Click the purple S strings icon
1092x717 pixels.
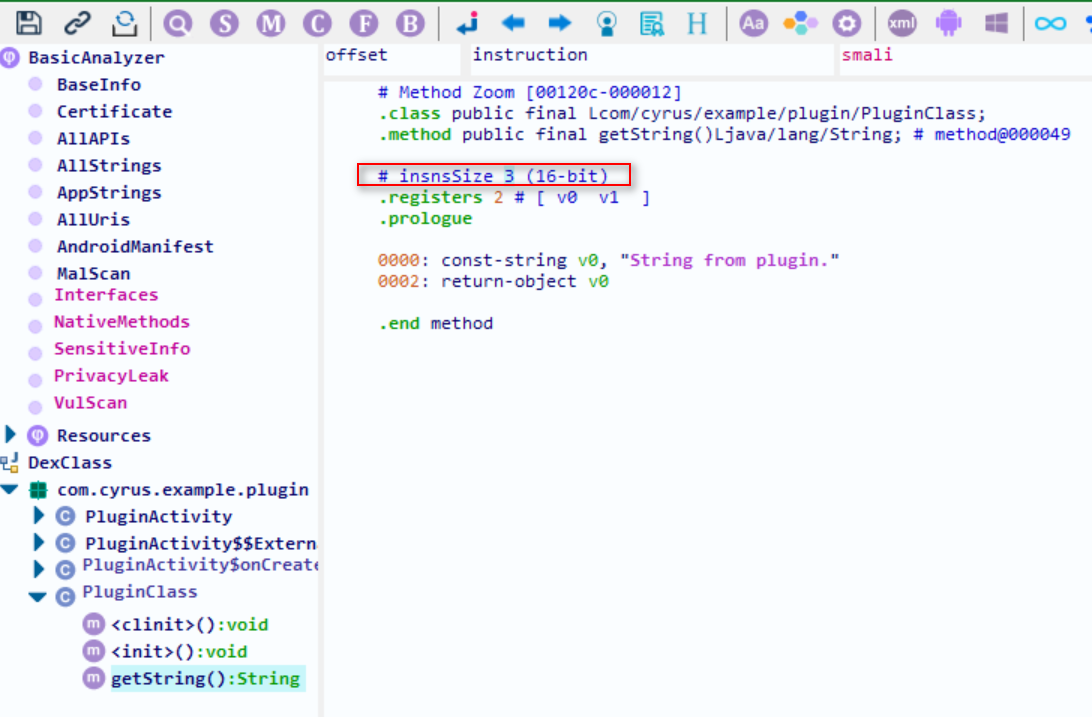click(224, 24)
